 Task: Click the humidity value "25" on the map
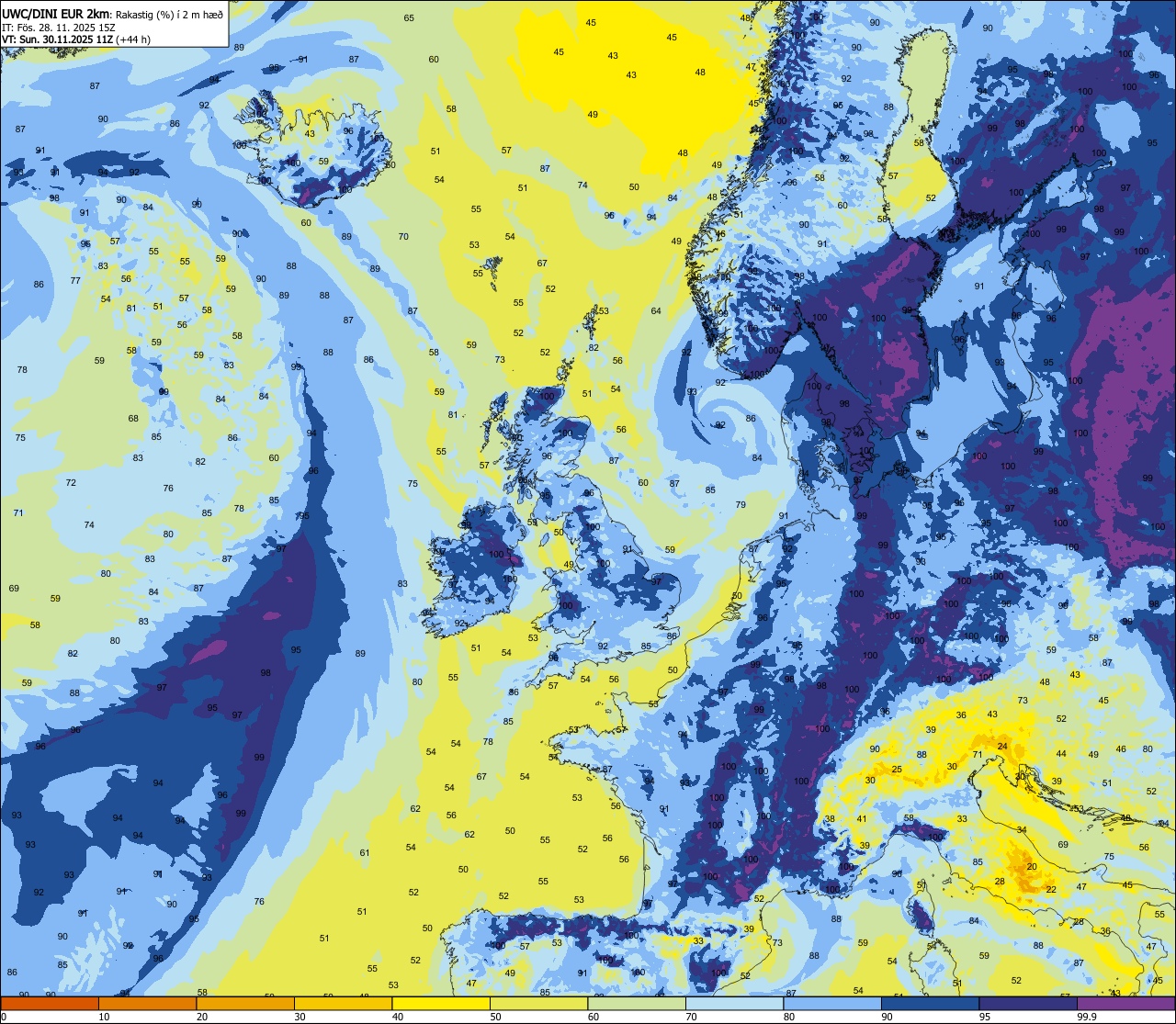click(x=897, y=770)
